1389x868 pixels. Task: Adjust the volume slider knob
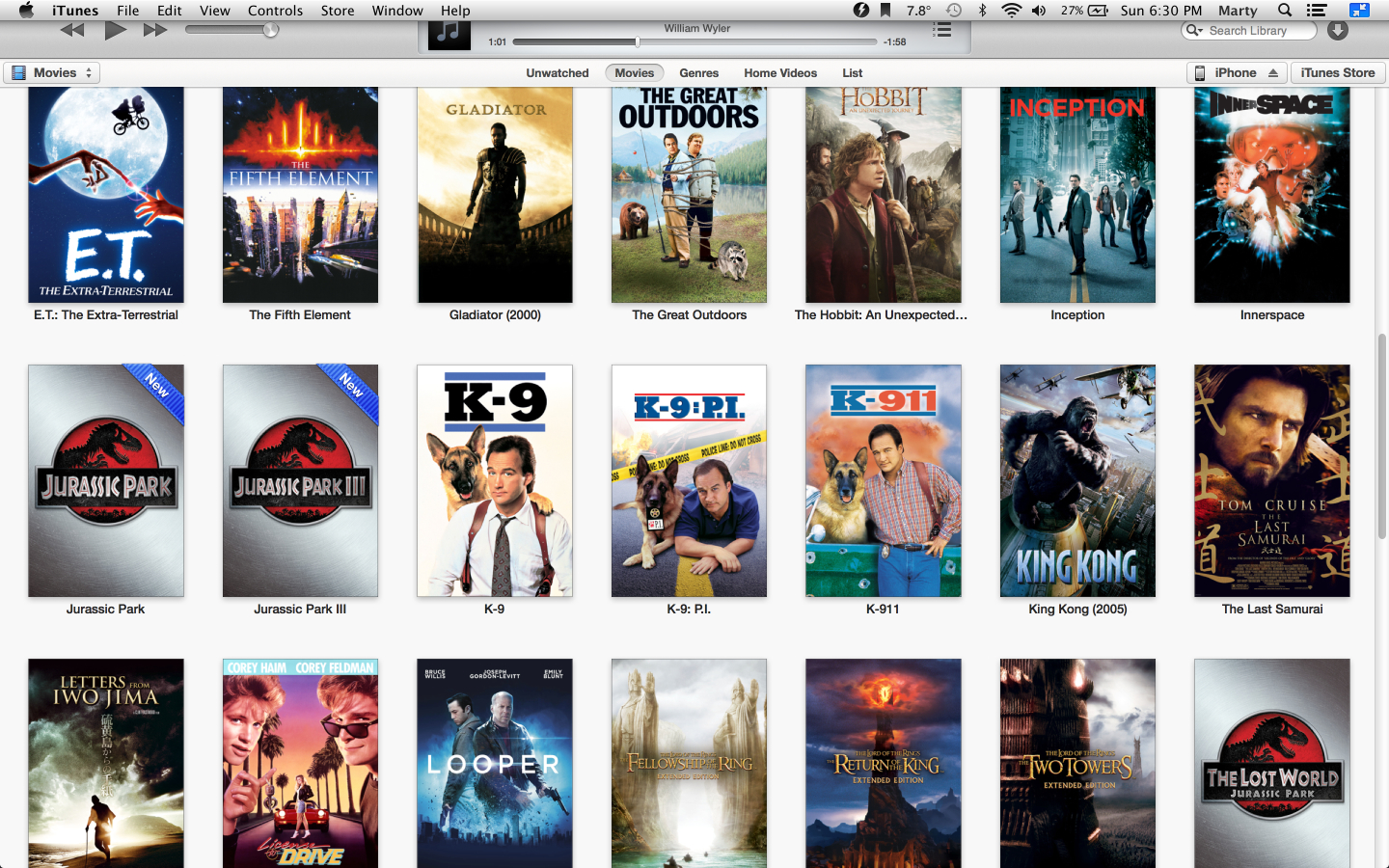coord(271,30)
